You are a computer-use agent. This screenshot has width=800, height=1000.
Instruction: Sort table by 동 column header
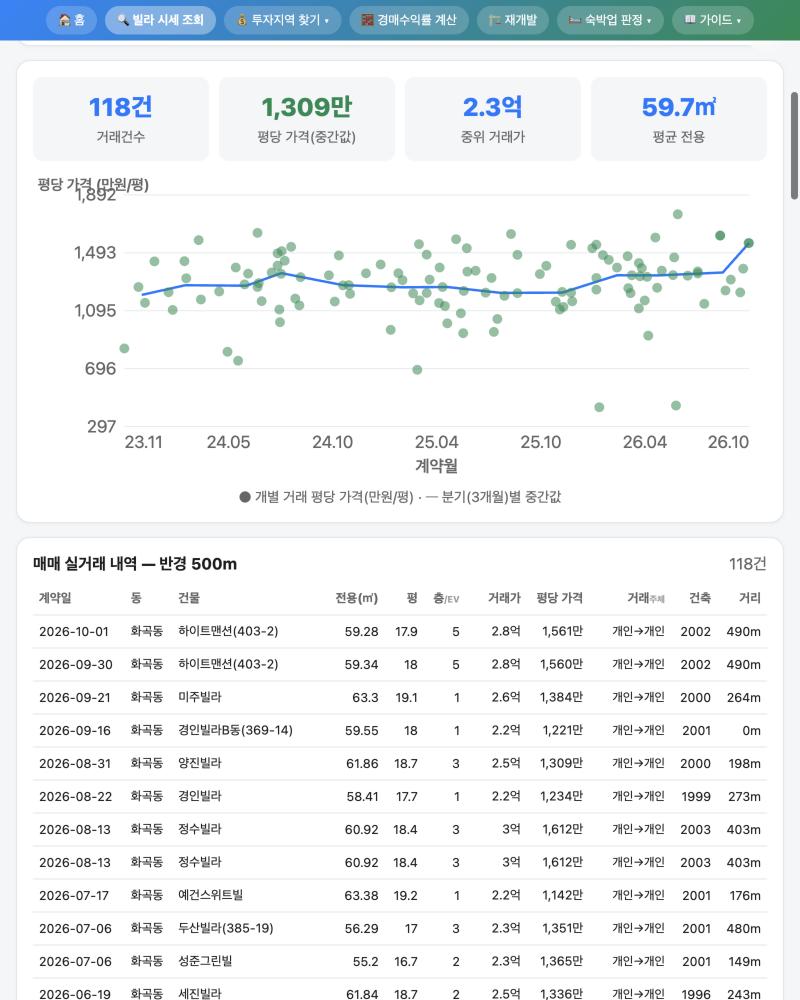[x=136, y=598]
